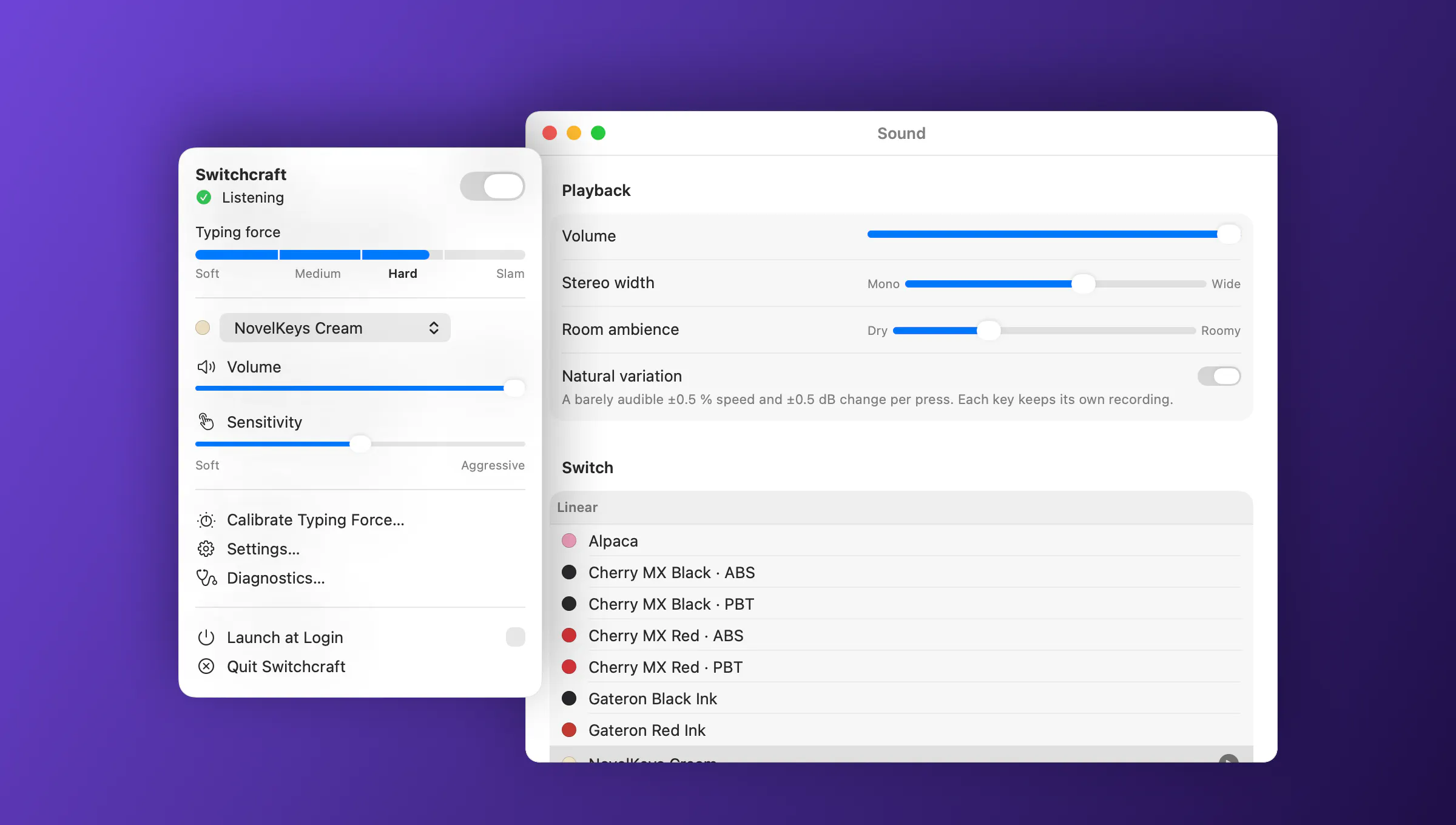Click the cream color dot beside switch dropdown
Image resolution: width=1456 pixels, height=825 pixels.
[x=203, y=328]
